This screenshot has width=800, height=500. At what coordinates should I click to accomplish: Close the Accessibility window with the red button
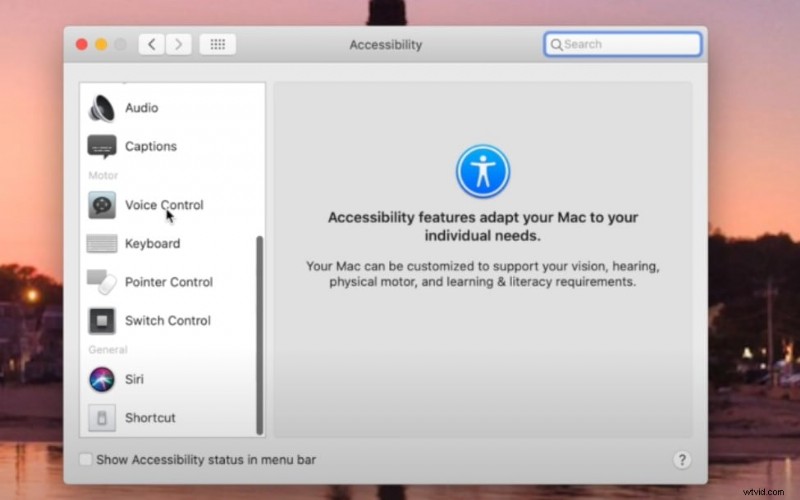coord(82,44)
